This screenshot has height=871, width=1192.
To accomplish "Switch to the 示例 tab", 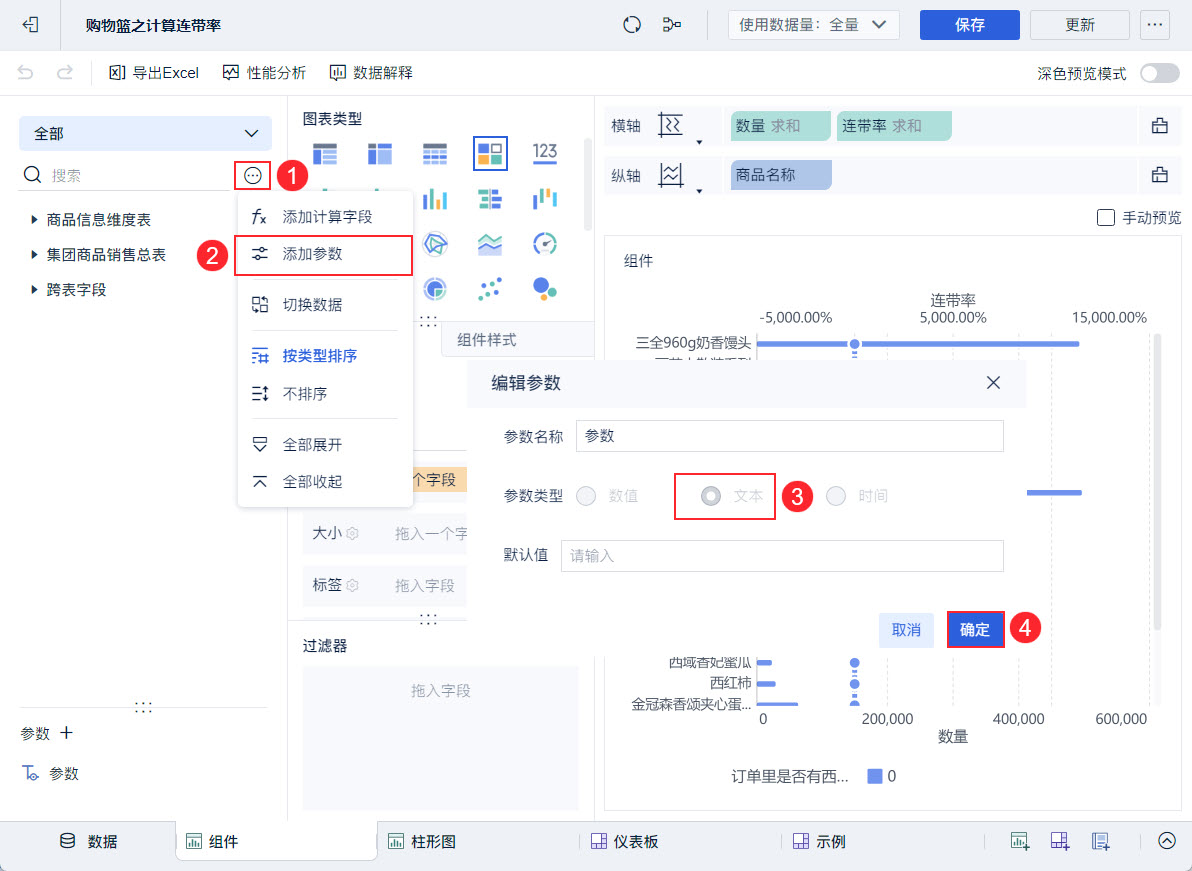I will coord(820,841).
